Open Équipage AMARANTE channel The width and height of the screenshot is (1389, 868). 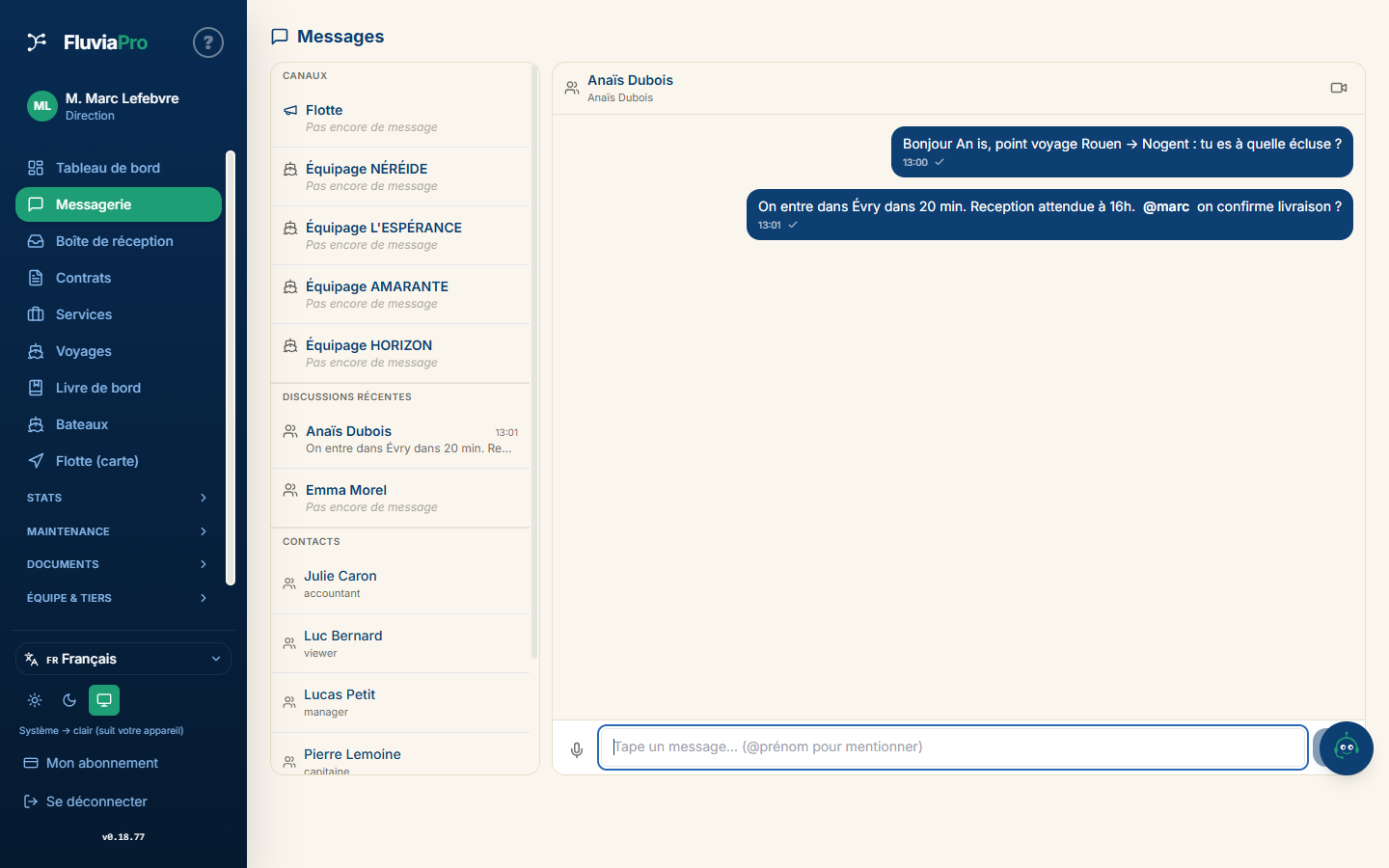click(x=400, y=294)
